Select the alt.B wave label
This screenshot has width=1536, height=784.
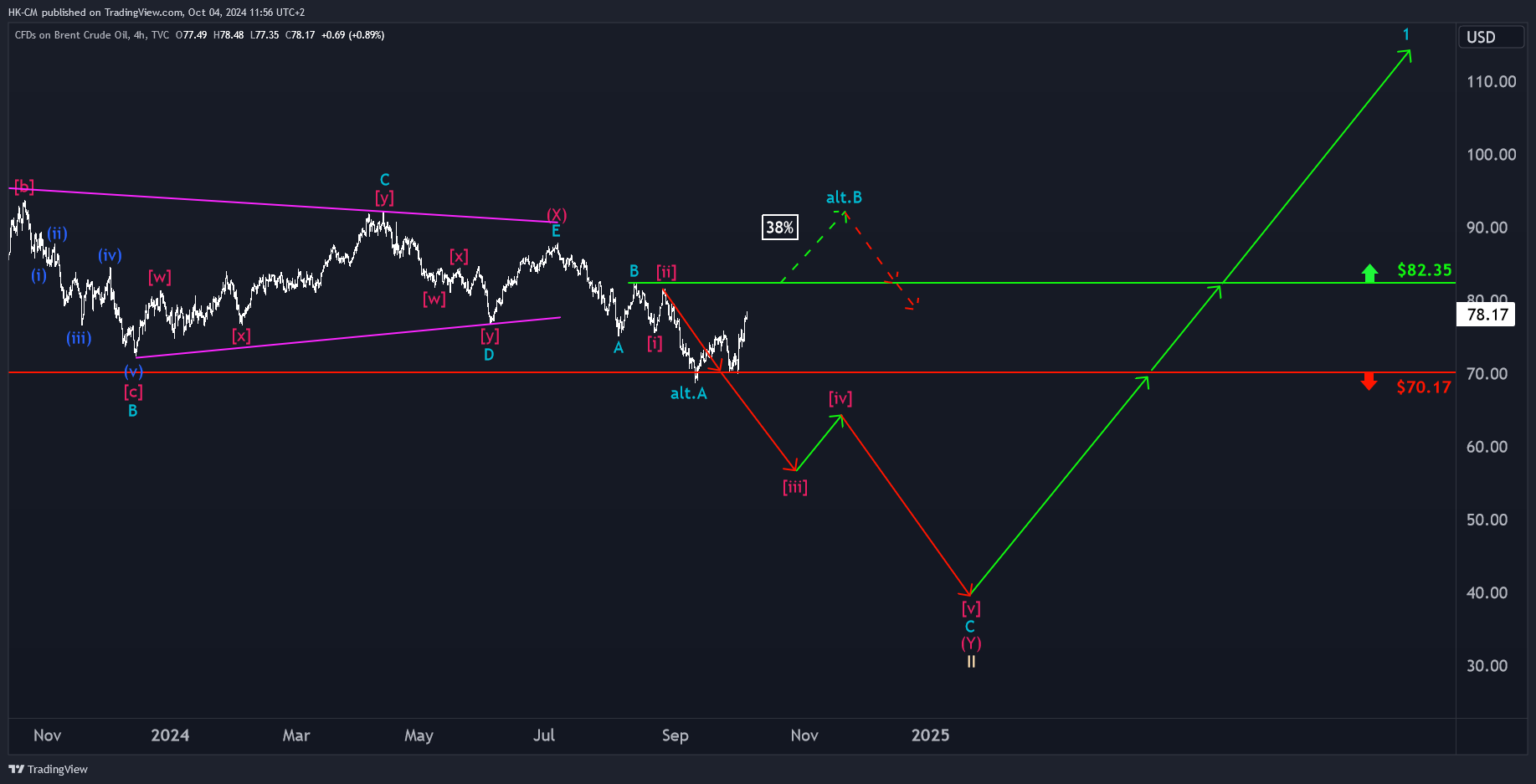coord(844,197)
